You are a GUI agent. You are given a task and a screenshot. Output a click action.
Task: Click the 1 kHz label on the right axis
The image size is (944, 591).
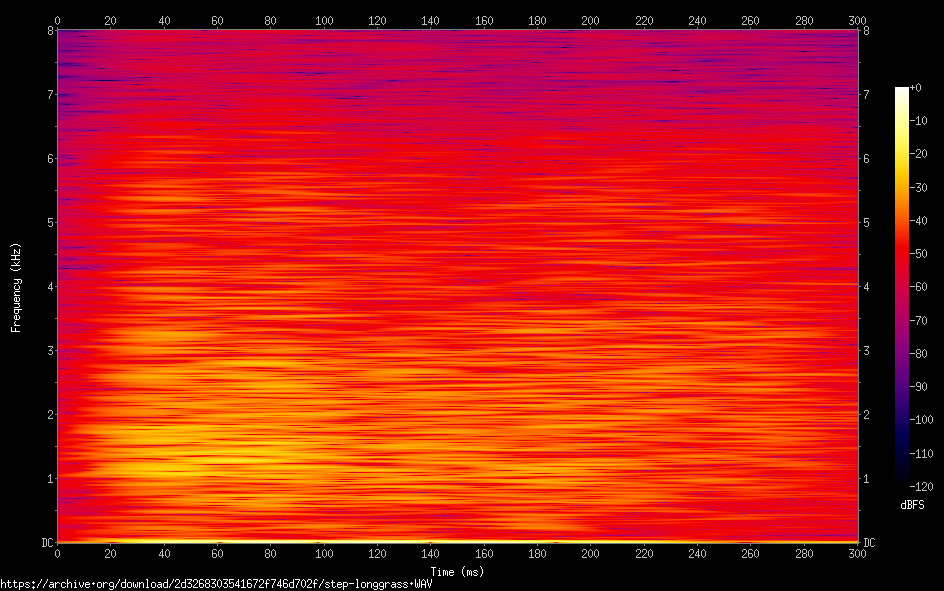click(x=867, y=478)
